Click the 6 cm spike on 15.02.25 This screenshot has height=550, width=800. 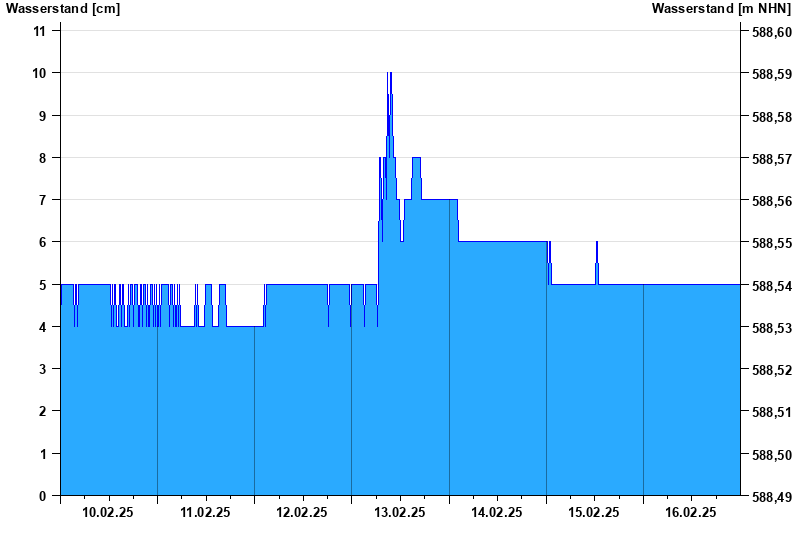(597, 243)
